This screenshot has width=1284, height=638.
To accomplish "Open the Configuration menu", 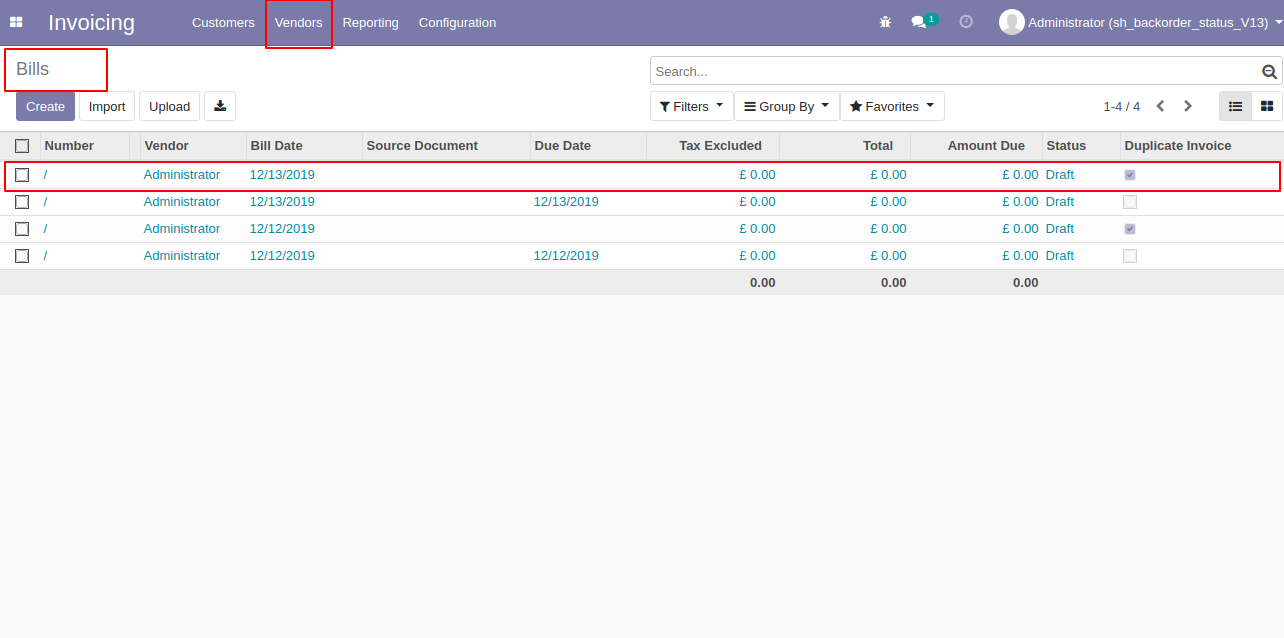I will (457, 22).
